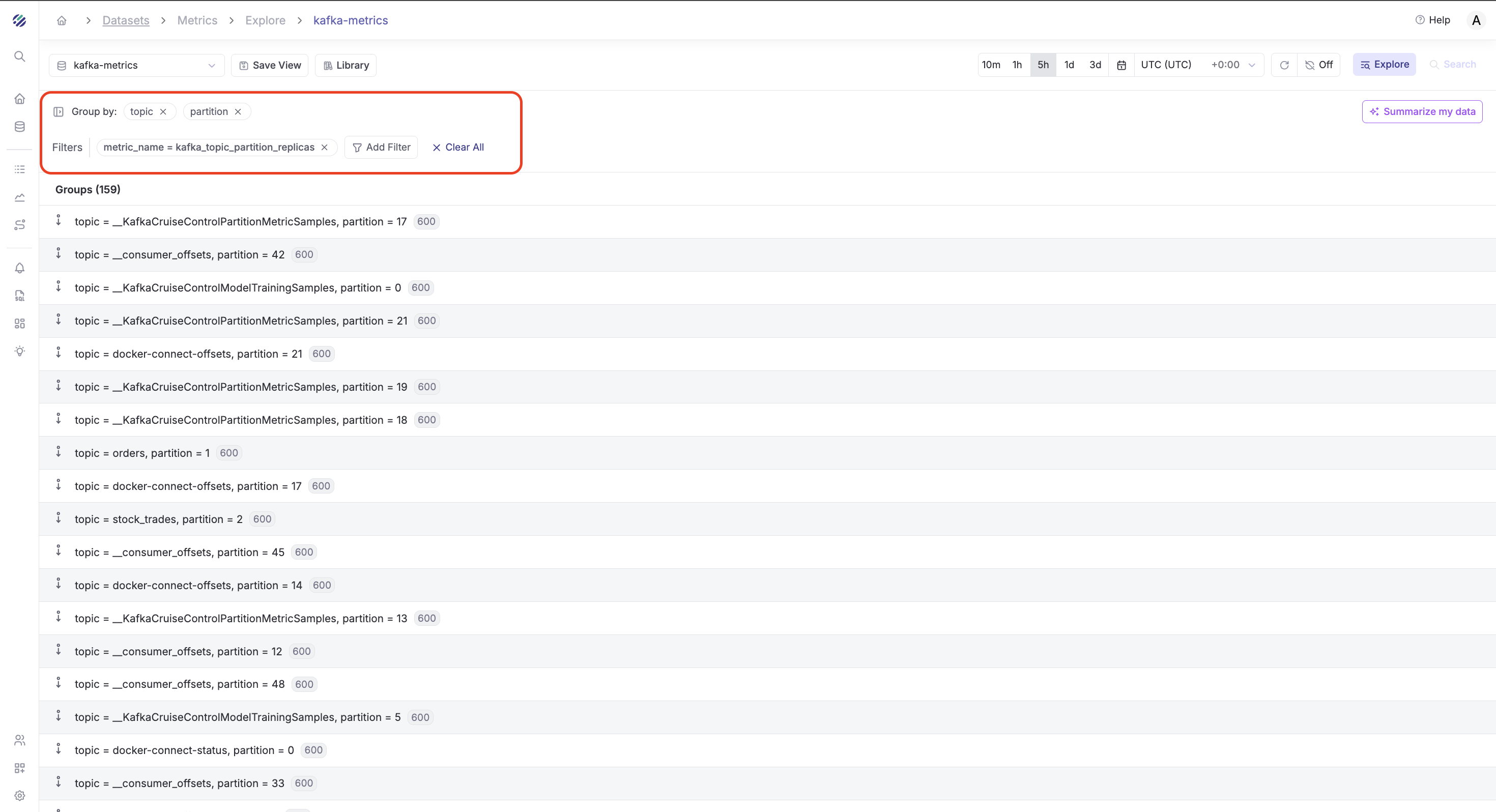The height and width of the screenshot is (812, 1496).
Task: Remove the metric_name filter chip
Action: click(325, 148)
